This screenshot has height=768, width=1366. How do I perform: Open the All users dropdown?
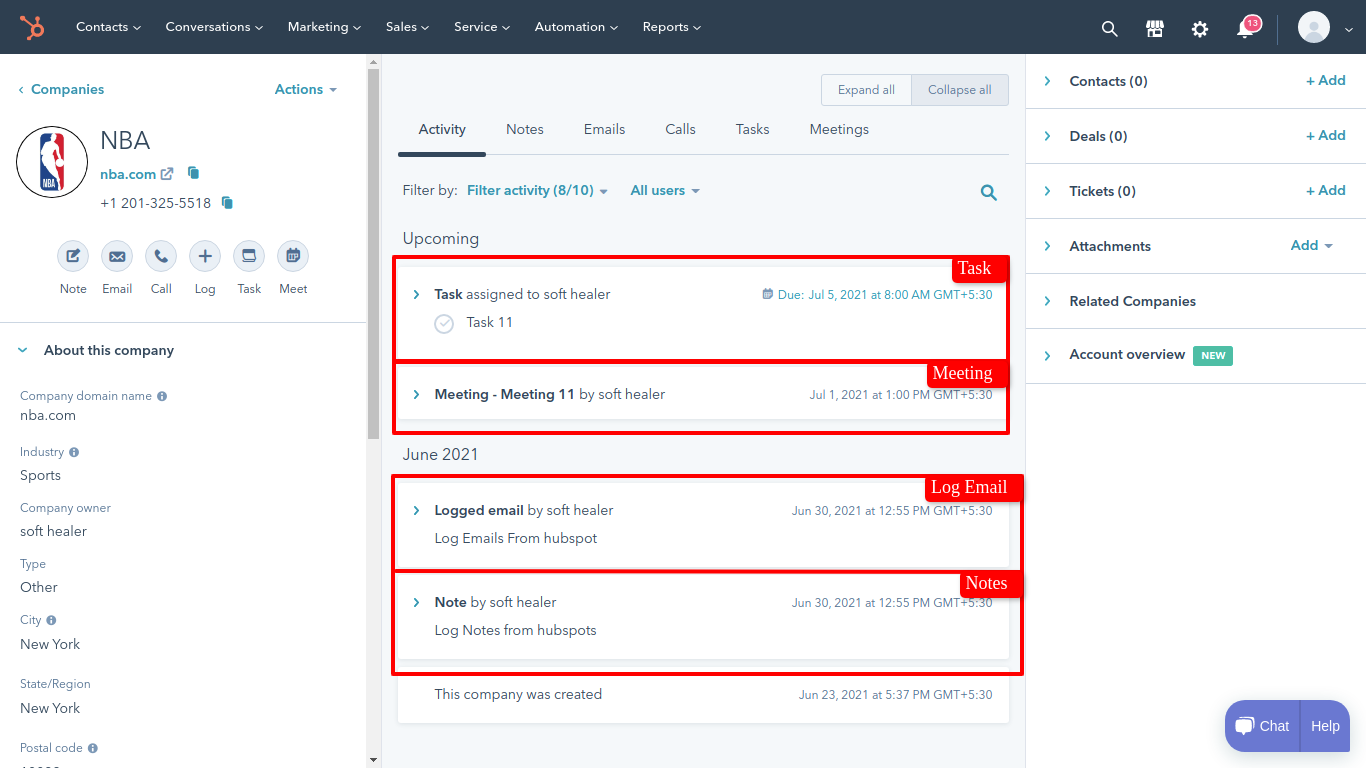tap(665, 190)
